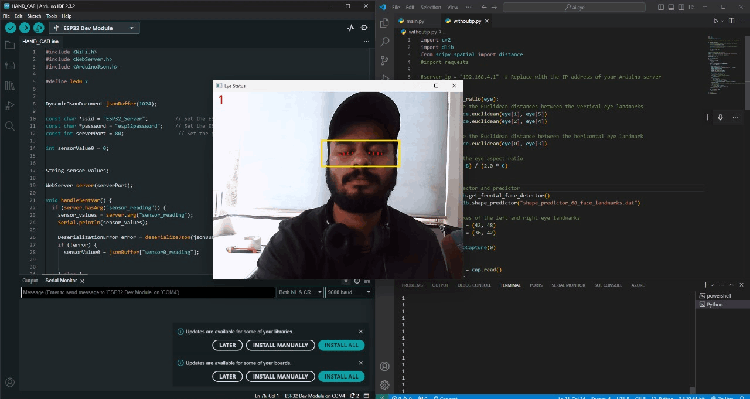Open the more actions ellipsis beside the microphone
The image size is (750, 399).
(735, 117)
